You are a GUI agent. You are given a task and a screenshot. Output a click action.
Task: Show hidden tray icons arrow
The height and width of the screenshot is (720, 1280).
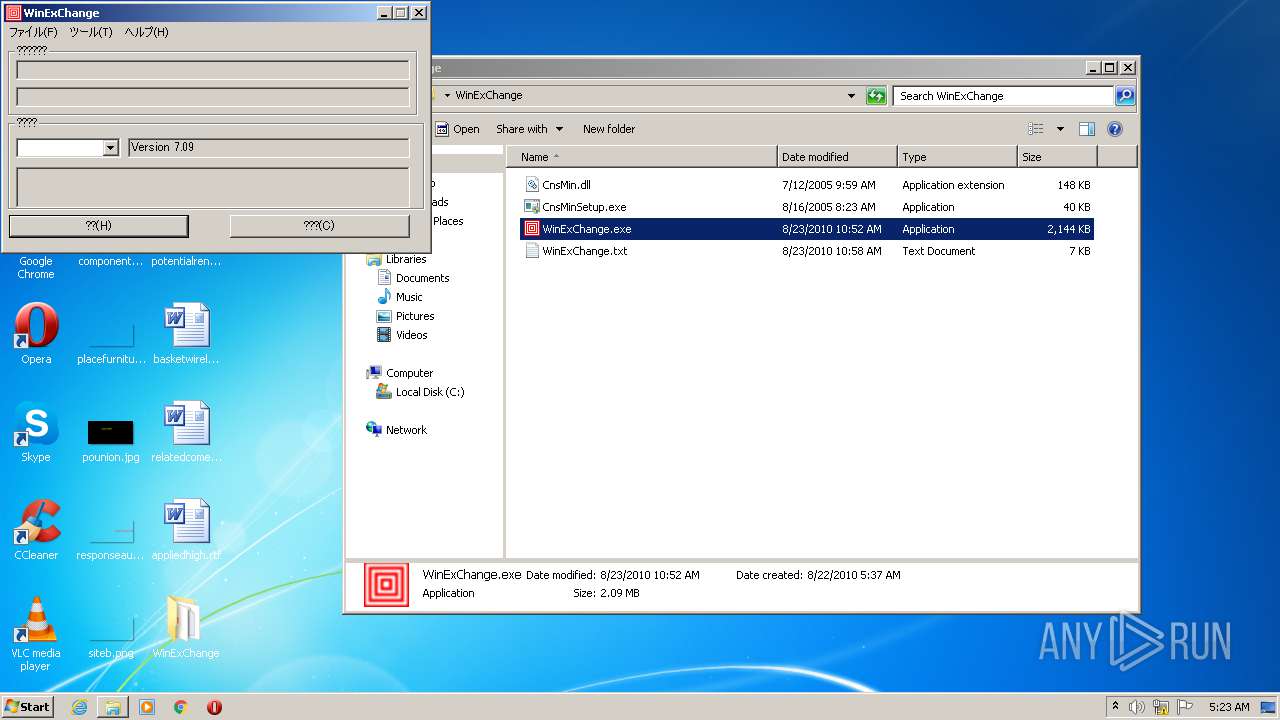point(1115,706)
